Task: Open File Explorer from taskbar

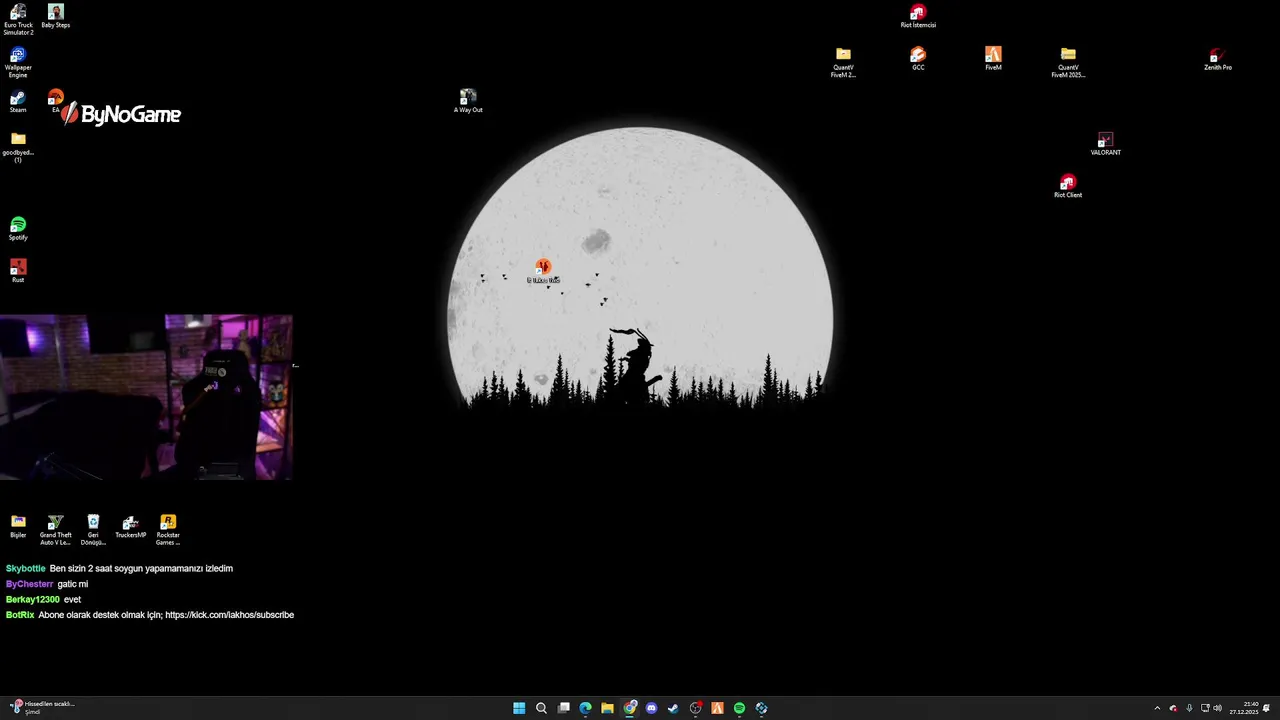Action: (607, 708)
